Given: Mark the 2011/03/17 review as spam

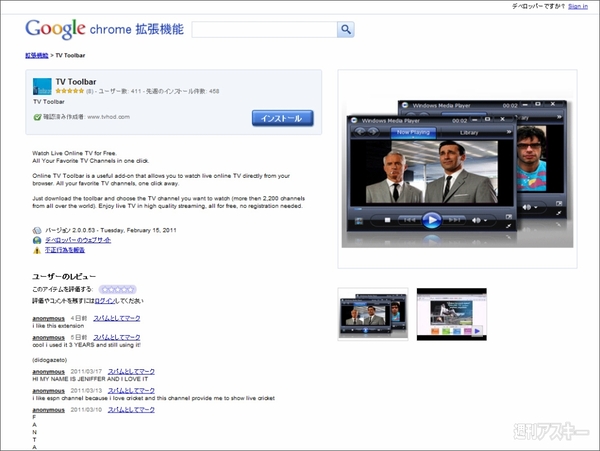Looking at the screenshot, I should click(x=131, y=371).
